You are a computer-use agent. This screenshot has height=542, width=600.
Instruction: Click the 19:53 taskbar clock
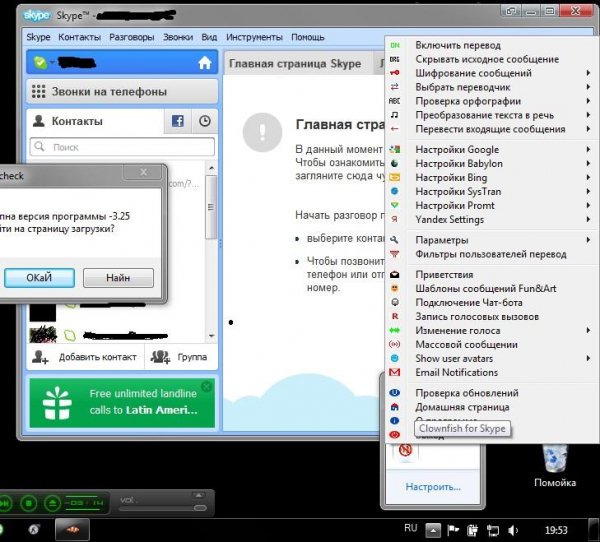click(x=556, y=530)
